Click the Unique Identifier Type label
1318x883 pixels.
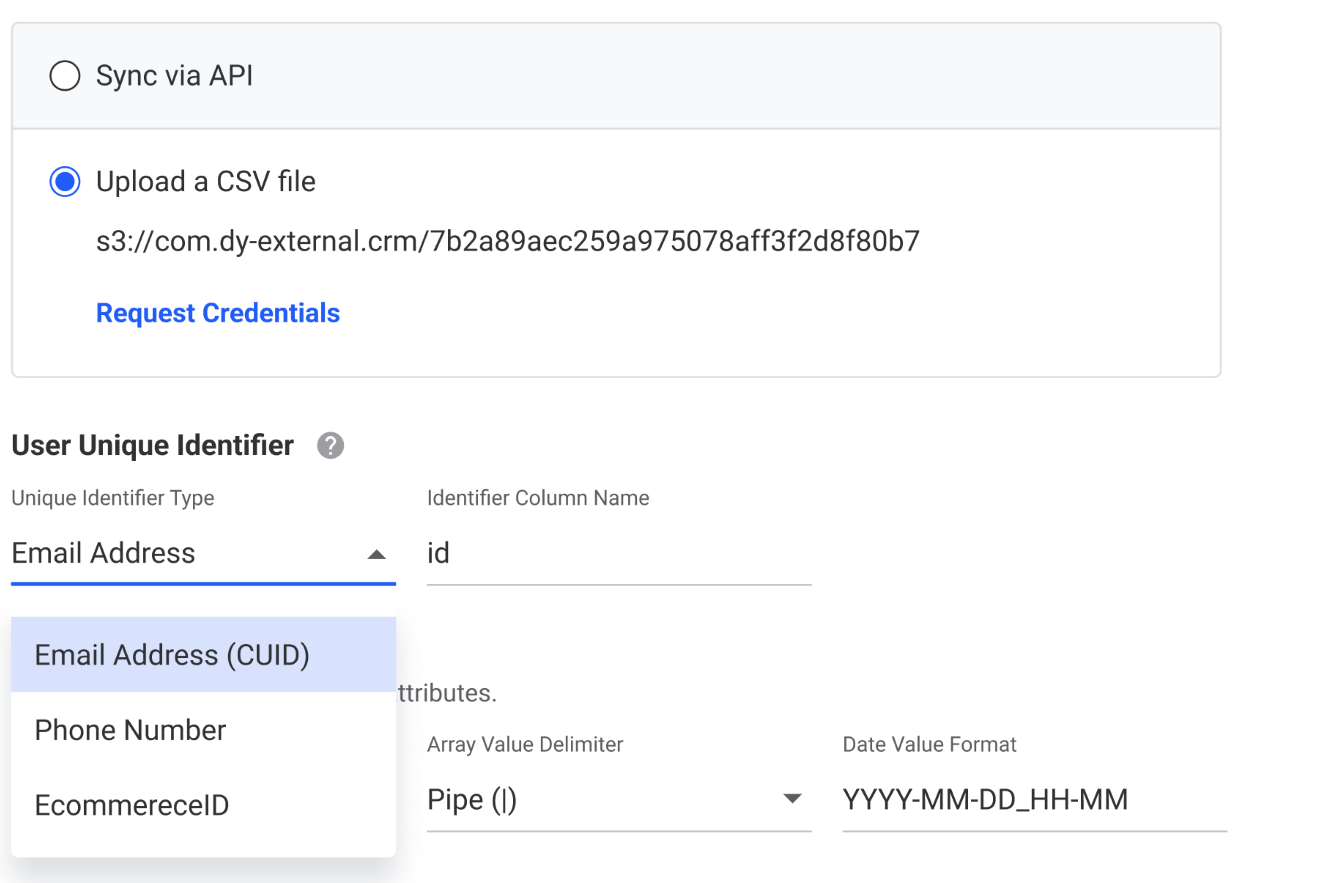[x=113, y=498]
